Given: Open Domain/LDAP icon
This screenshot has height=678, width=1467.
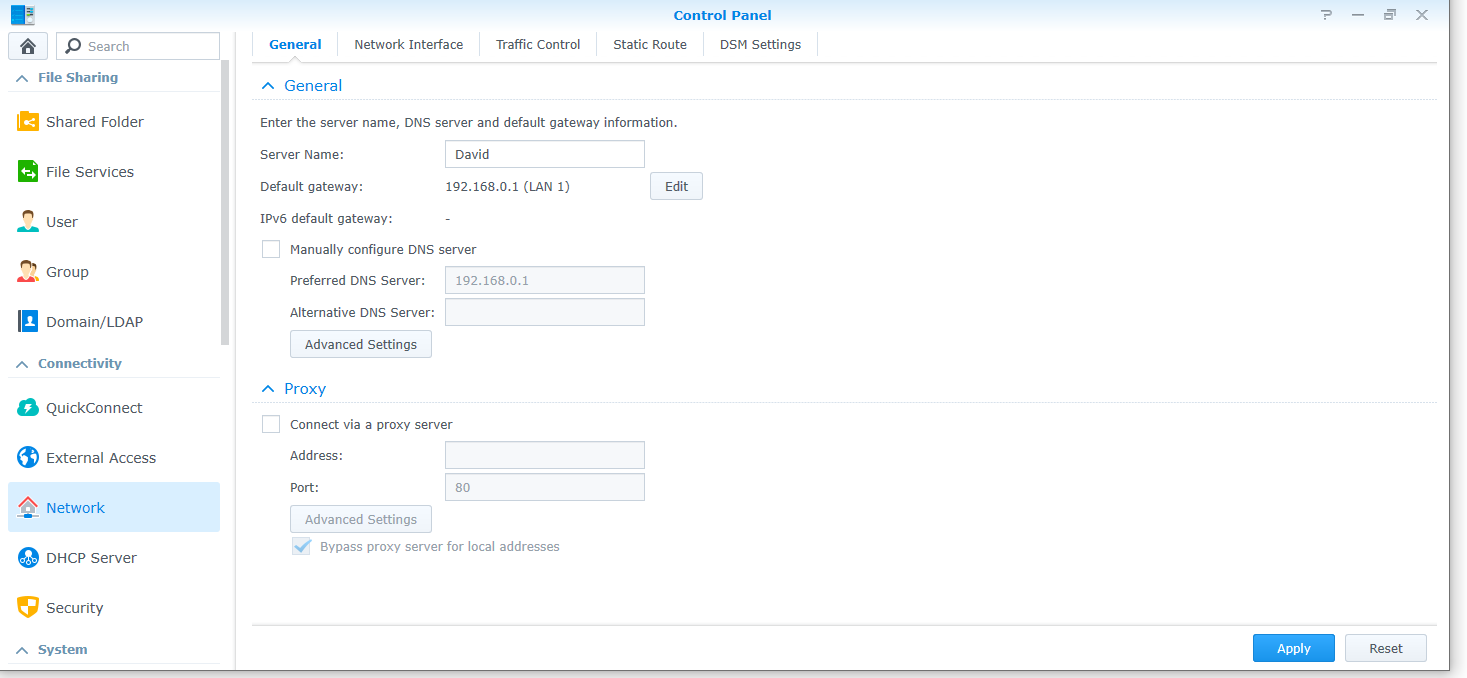Looking at the screenshot, I should tap(28, 322).
